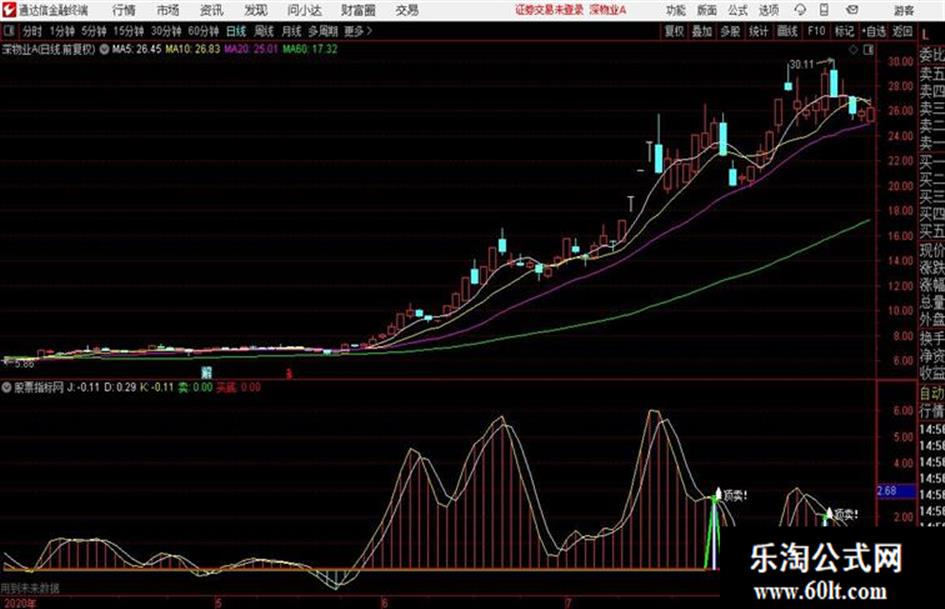This screenshot has height=609, width=945.
Task: Click the panel layout icon beside 分时
Action: [8, 31]
